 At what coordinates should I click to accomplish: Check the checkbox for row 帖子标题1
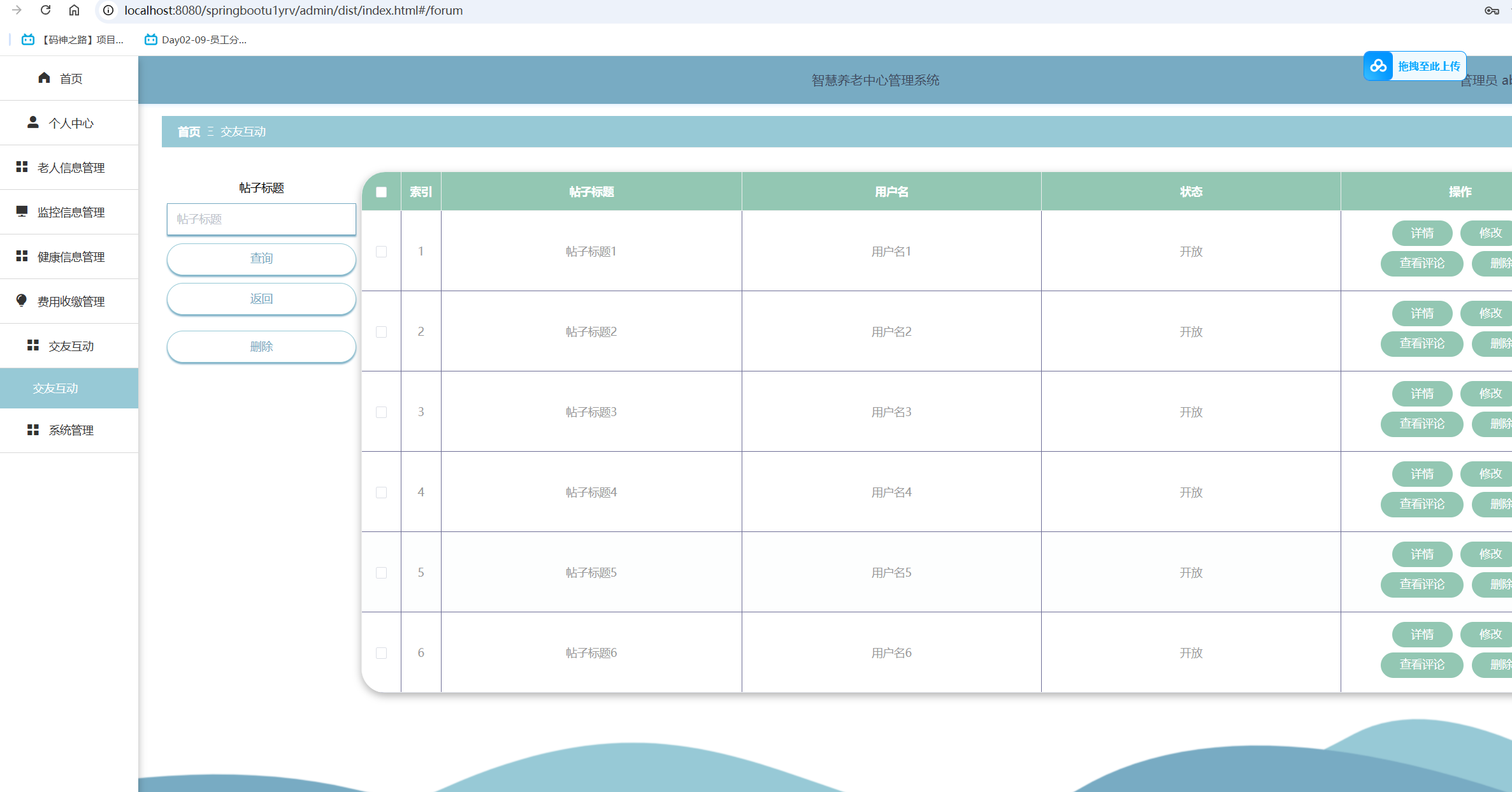click(381, 252)
